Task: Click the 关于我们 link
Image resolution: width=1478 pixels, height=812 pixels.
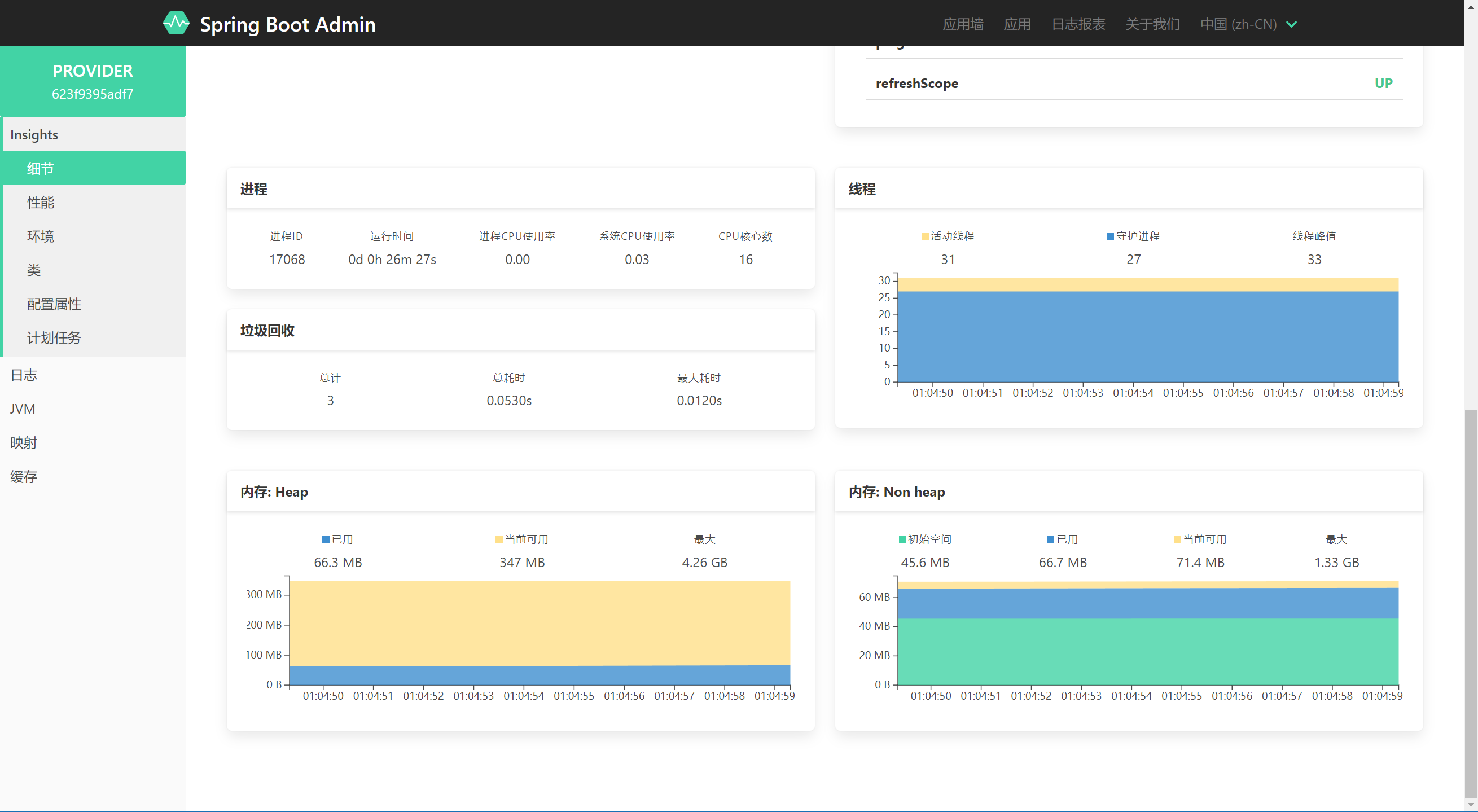Action: coord(1152,24)
